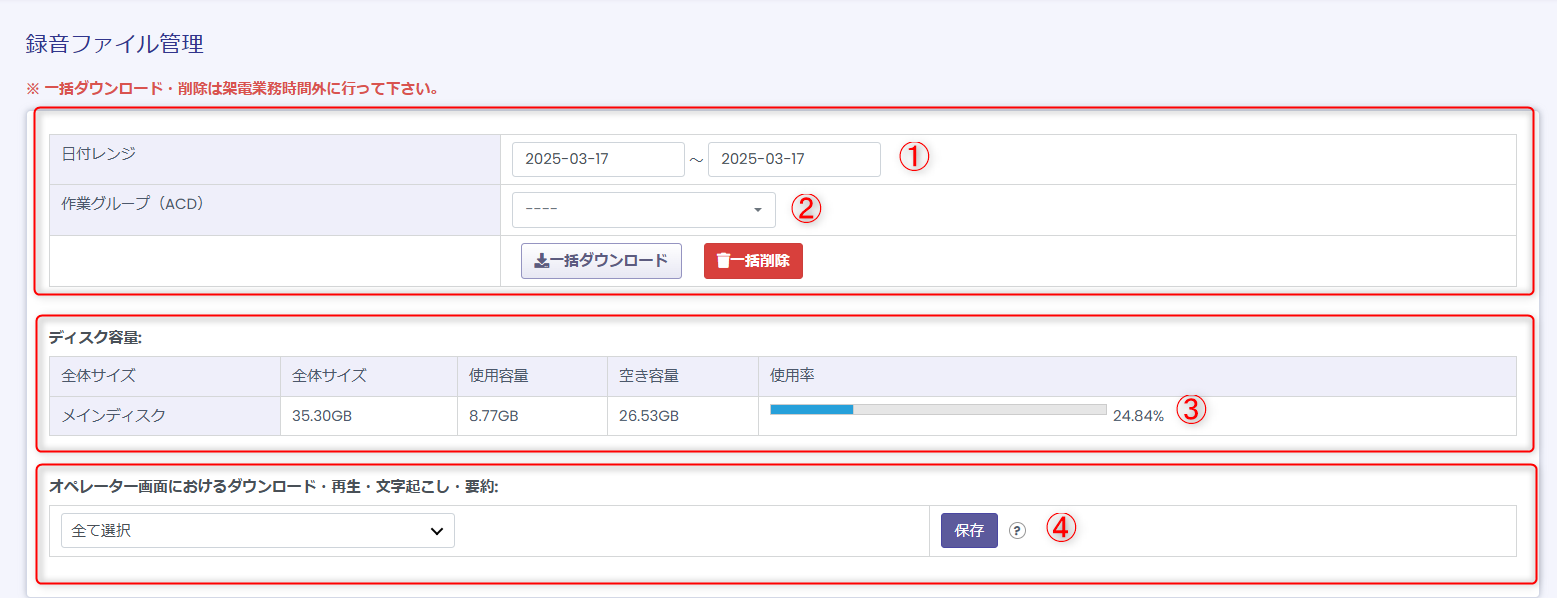Viewport: 1557px width, 598px height.
Task: Click the circled number ② marker
Action: (806, 208)
